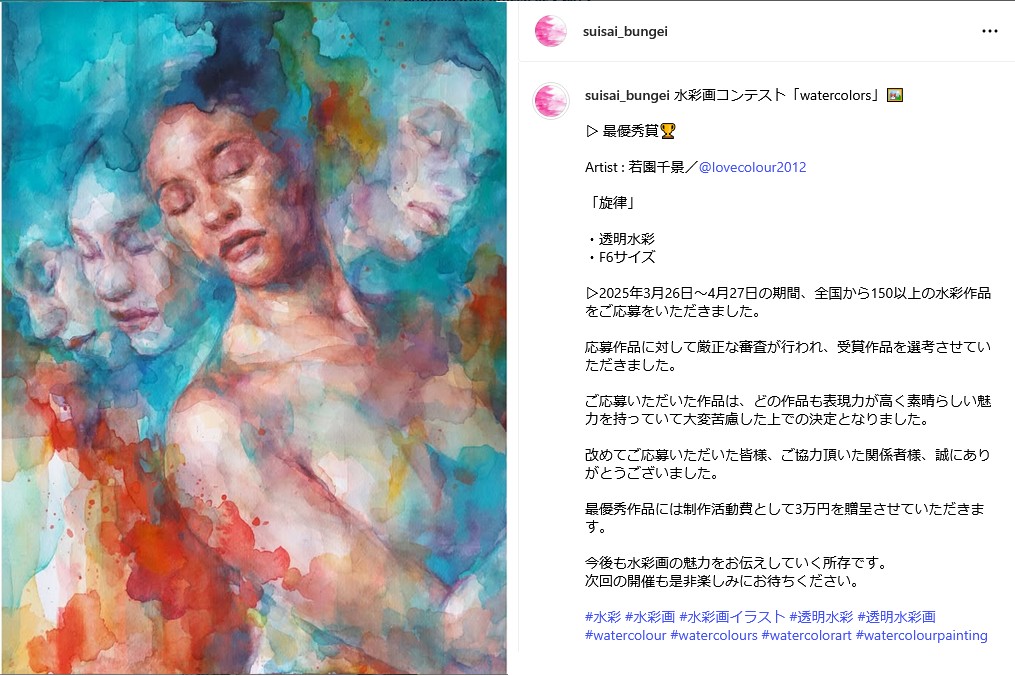Open the three-dot more options menu
The height and width of the screenshot is (676, 1015).
point(989,31)
